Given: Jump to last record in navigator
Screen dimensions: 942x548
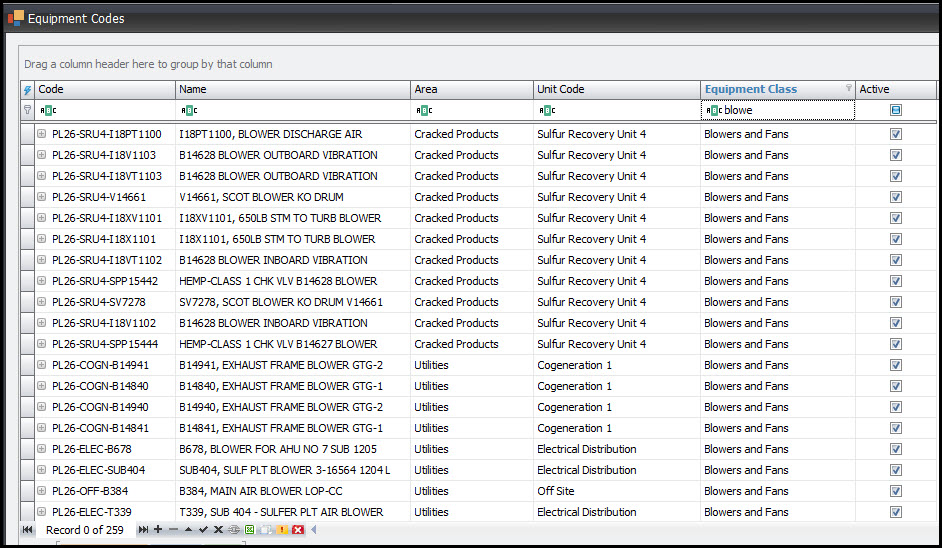Looking at the screenshot, I should click(x=143, y=529).
